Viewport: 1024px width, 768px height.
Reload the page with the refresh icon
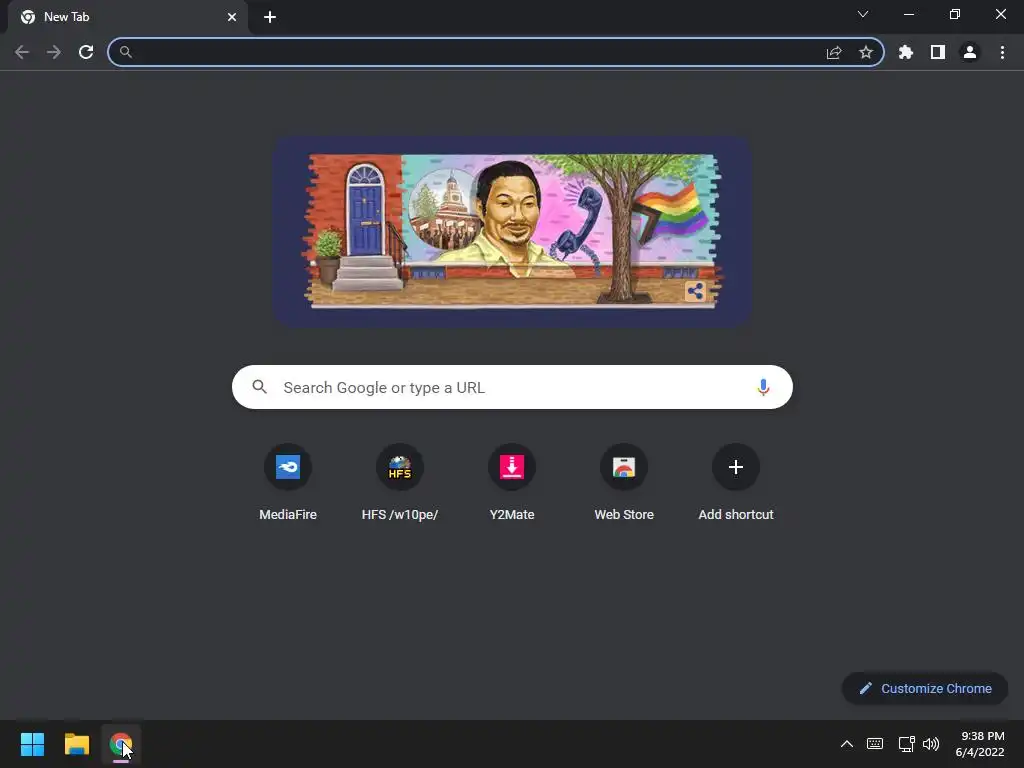(x=86, y=52)
